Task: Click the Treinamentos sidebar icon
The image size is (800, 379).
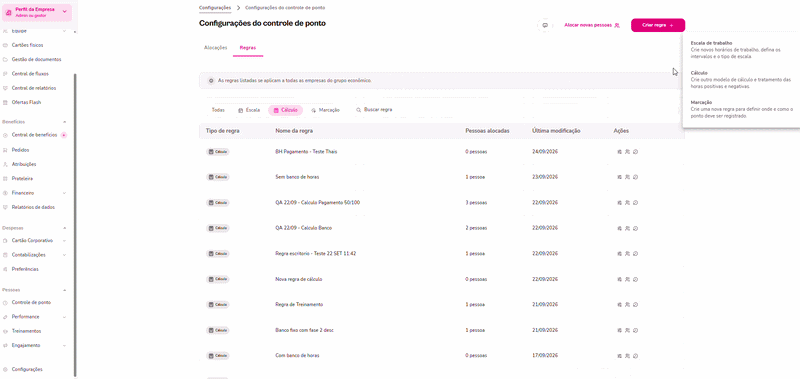Action: pos(5,331)
